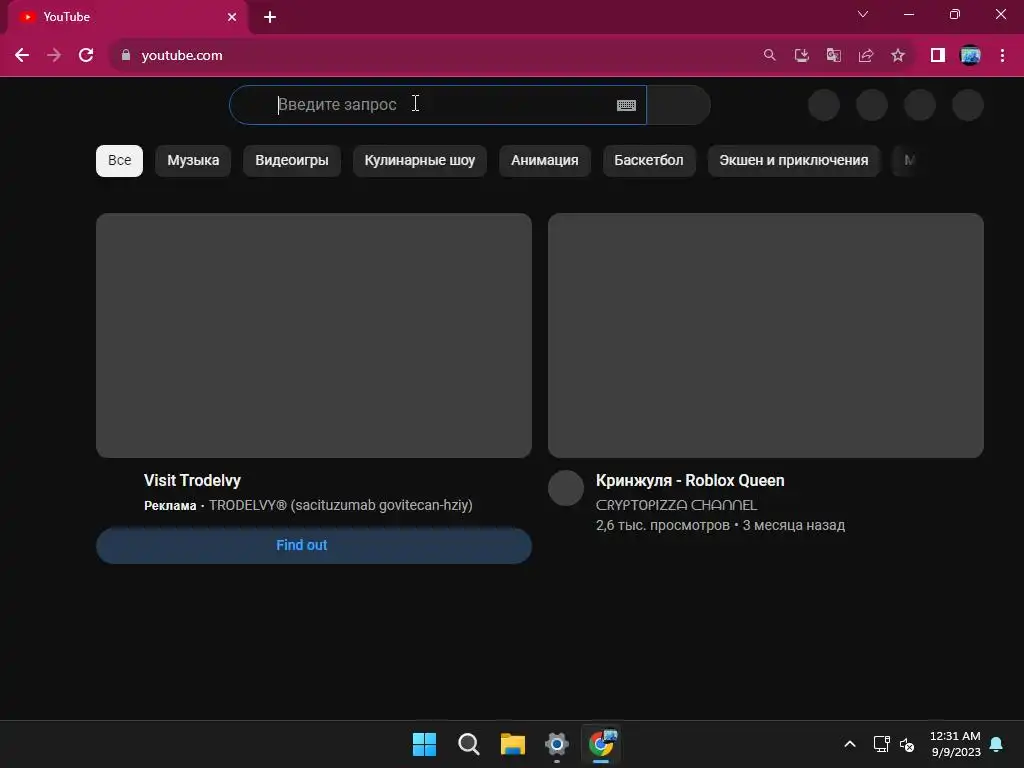Click the Chrome taskbar icon
This screenshot has width=1024, height=768.
(x=601, y=744)
